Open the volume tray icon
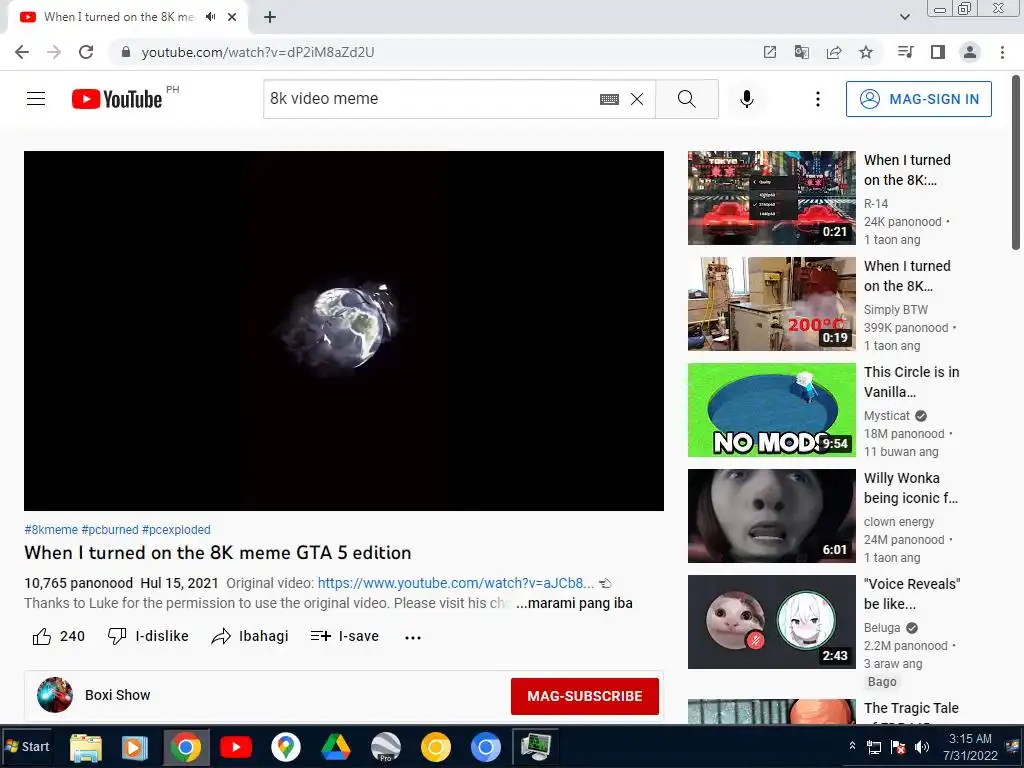Screen dimensions: 1024x768 (921, 747)
